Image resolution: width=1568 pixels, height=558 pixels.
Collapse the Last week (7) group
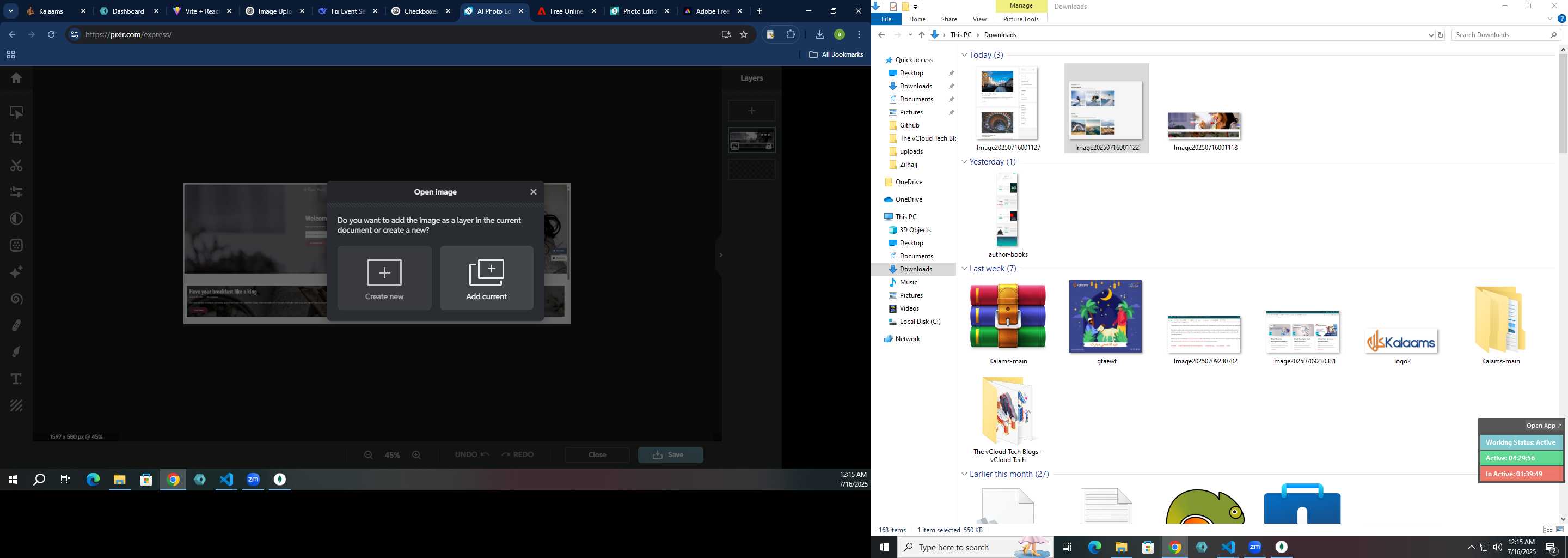point(964,269)
